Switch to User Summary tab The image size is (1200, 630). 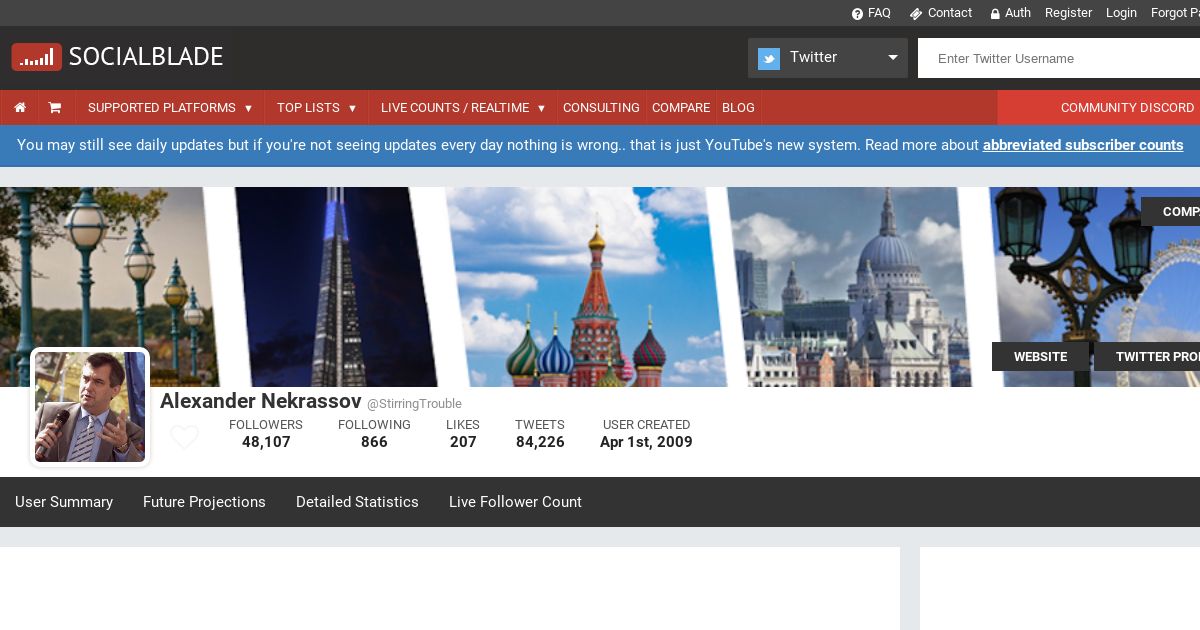[64, 502]
